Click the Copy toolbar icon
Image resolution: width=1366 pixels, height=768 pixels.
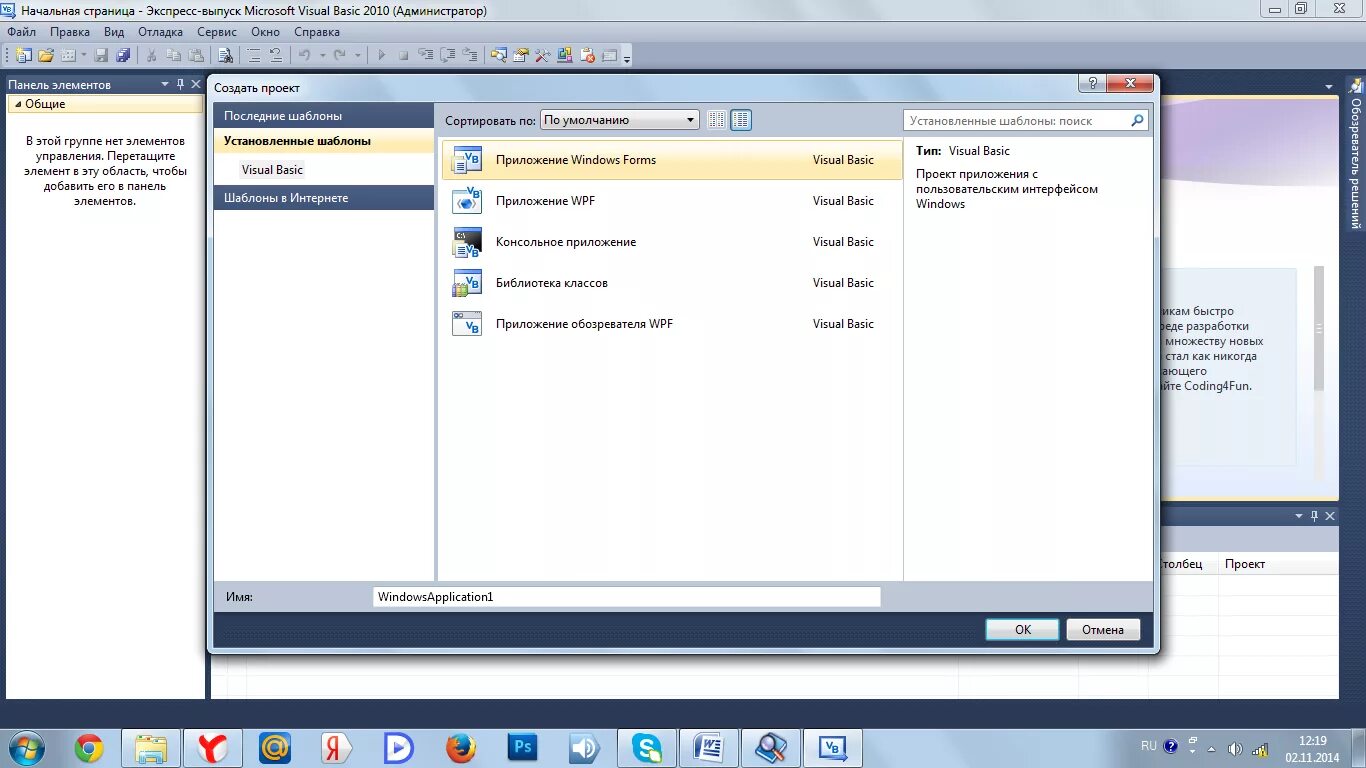coord(174,55)
